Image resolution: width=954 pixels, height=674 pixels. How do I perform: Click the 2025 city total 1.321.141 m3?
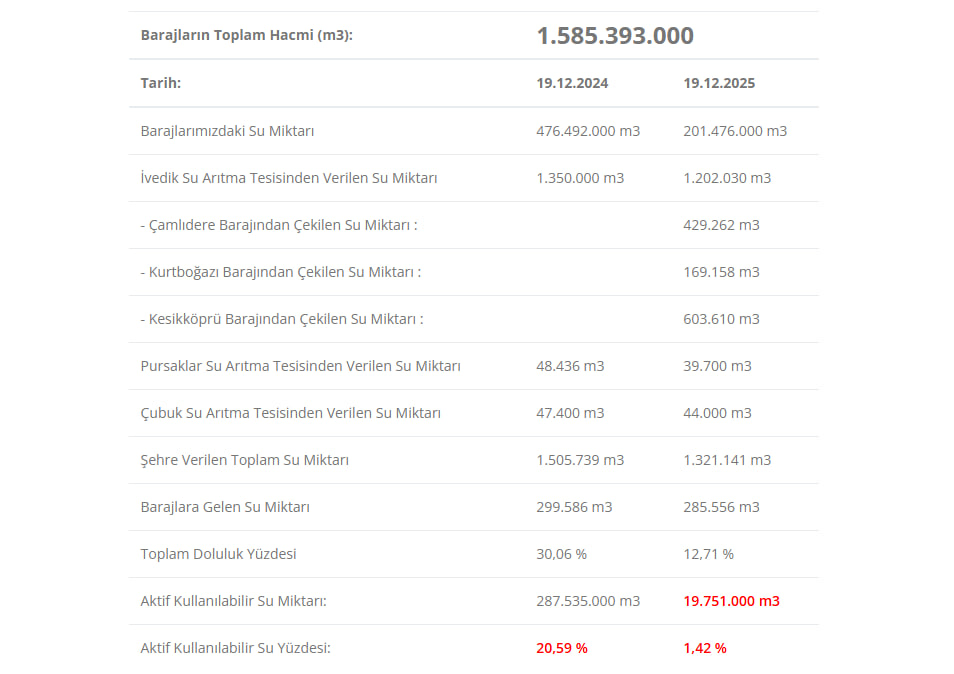(x=727, y=460)
